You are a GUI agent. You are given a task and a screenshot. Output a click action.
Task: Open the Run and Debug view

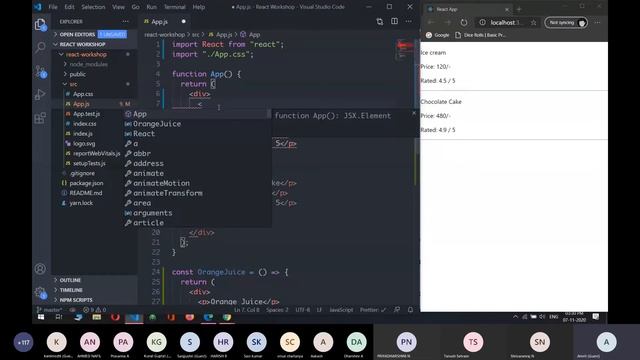tap(40, 95)
